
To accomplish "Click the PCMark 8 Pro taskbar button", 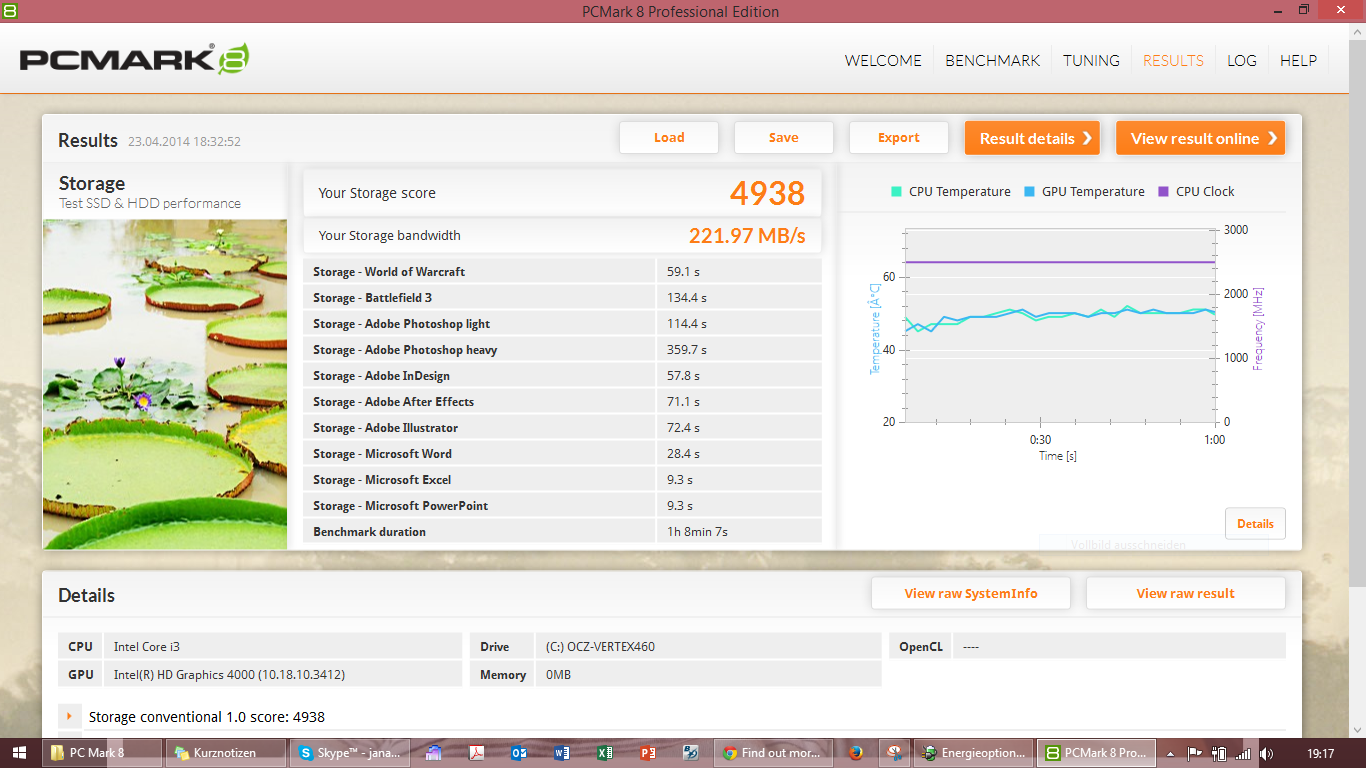I will 1097,753.
